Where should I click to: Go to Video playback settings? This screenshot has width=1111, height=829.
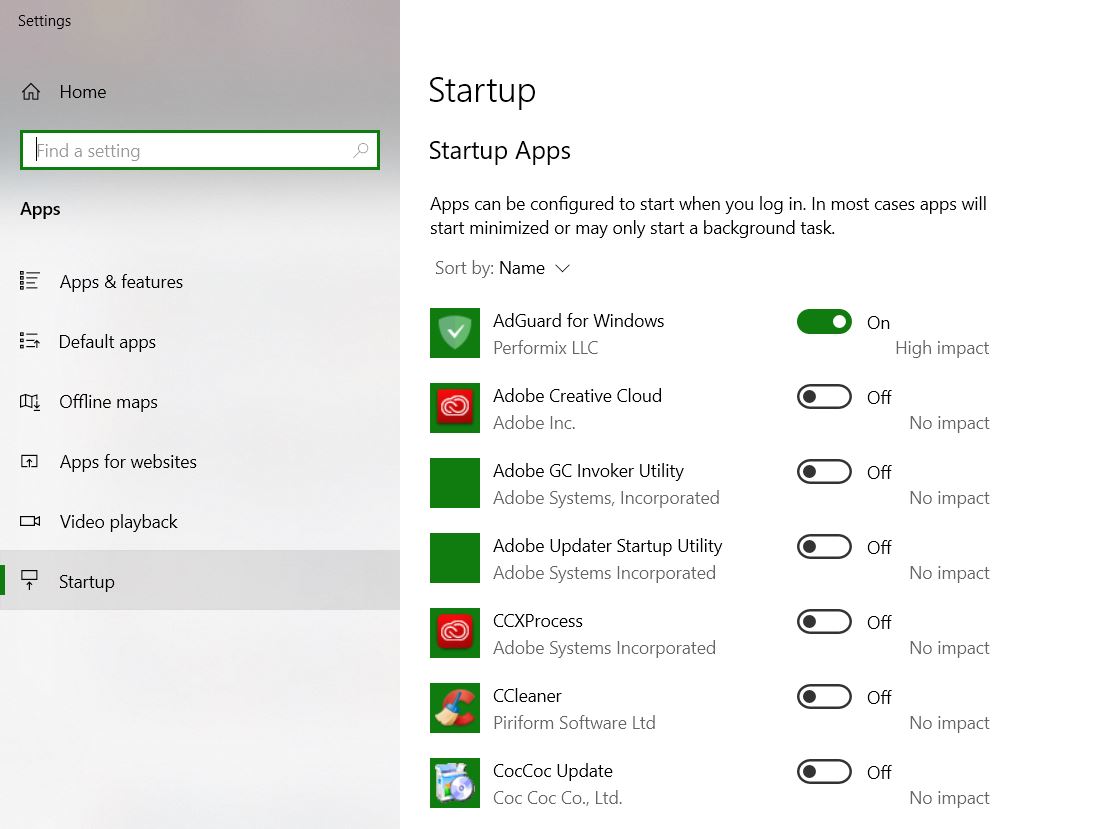point(118,522)
